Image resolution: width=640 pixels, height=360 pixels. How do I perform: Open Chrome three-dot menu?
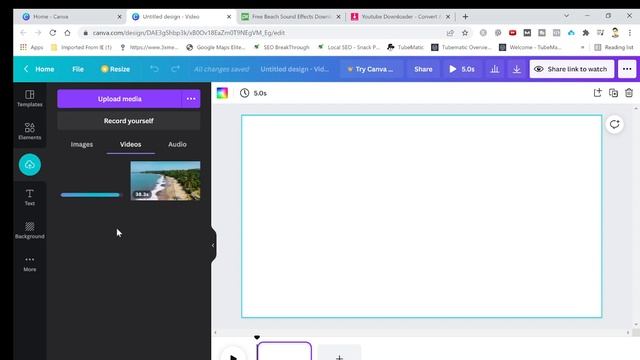click(x=630, y=33)
